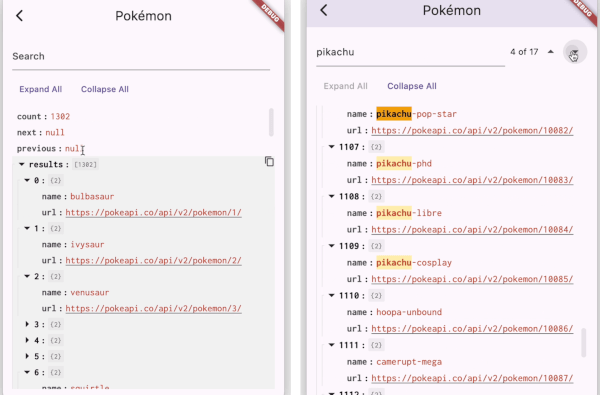Select the name ivysaur

point(87,245)
